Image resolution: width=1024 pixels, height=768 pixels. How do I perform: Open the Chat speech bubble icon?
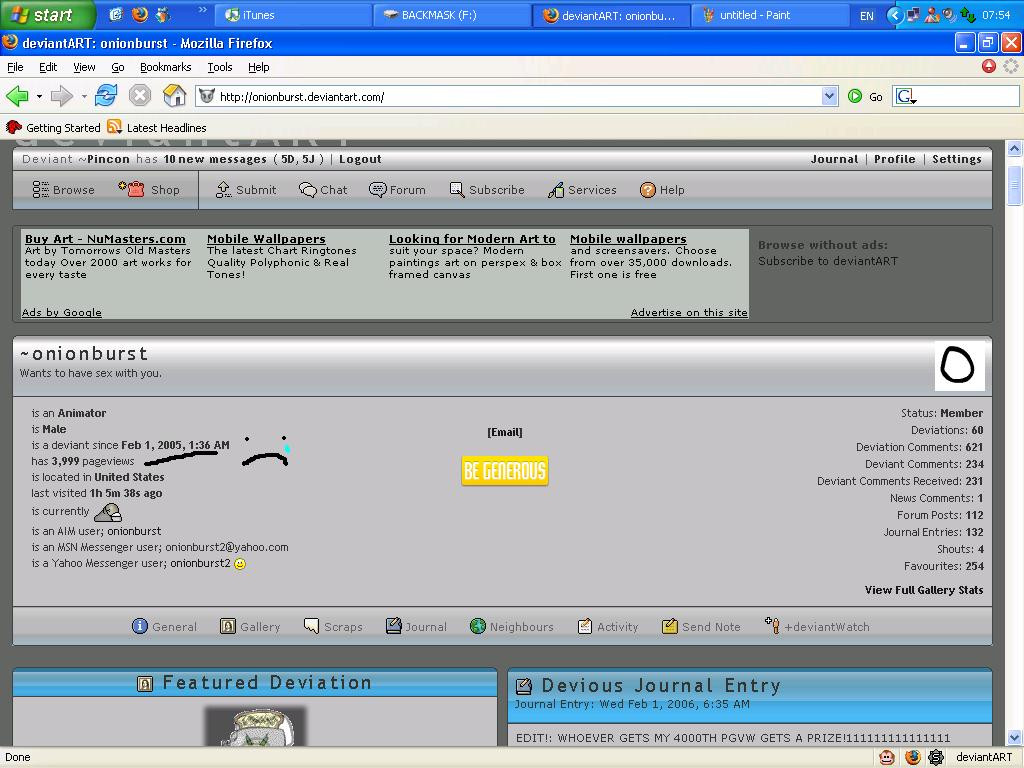pyautogui.click(x=308, y=189)
